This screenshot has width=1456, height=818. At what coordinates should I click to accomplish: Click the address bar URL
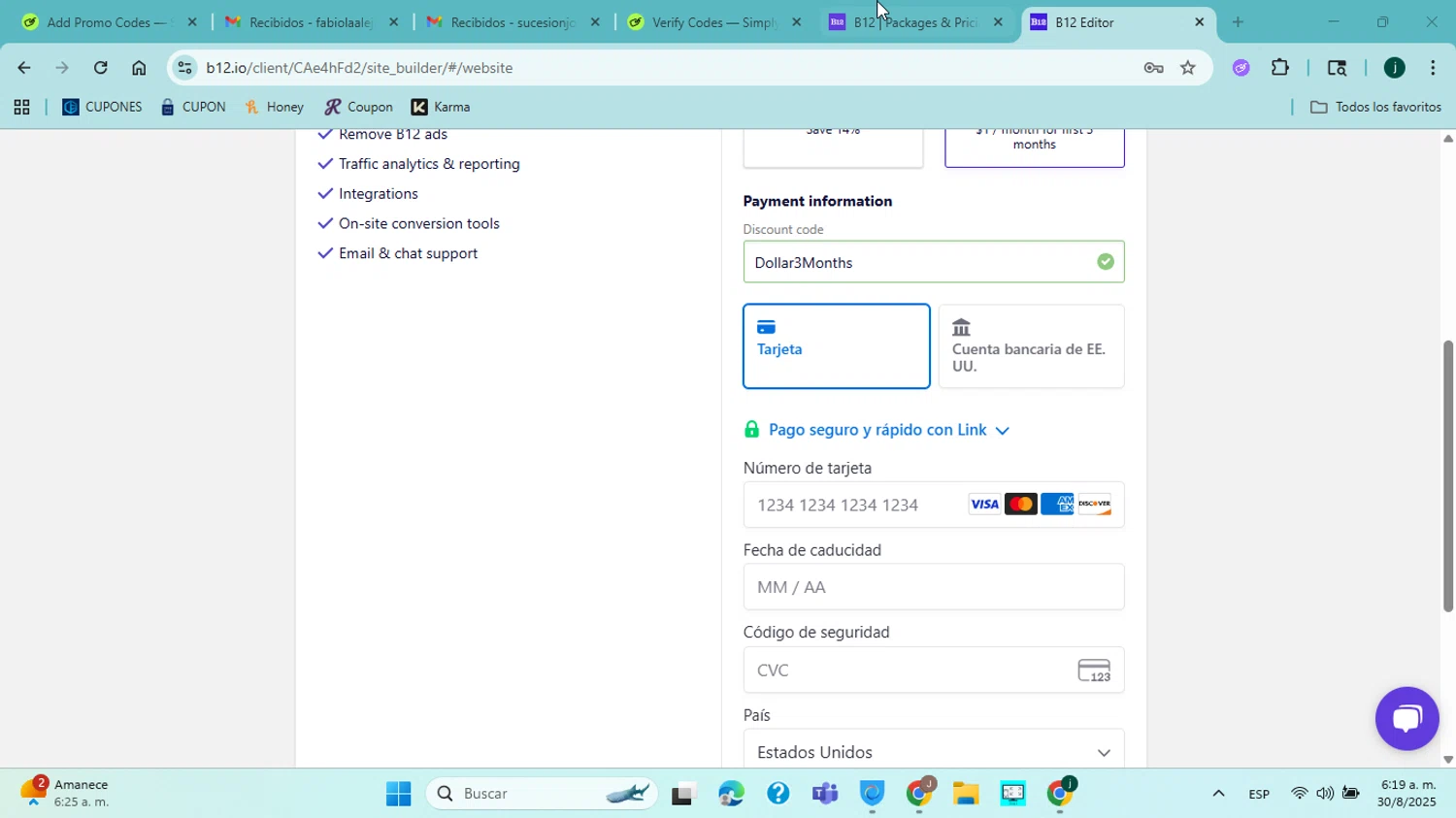pyautogui.click(x=359, y=68)
